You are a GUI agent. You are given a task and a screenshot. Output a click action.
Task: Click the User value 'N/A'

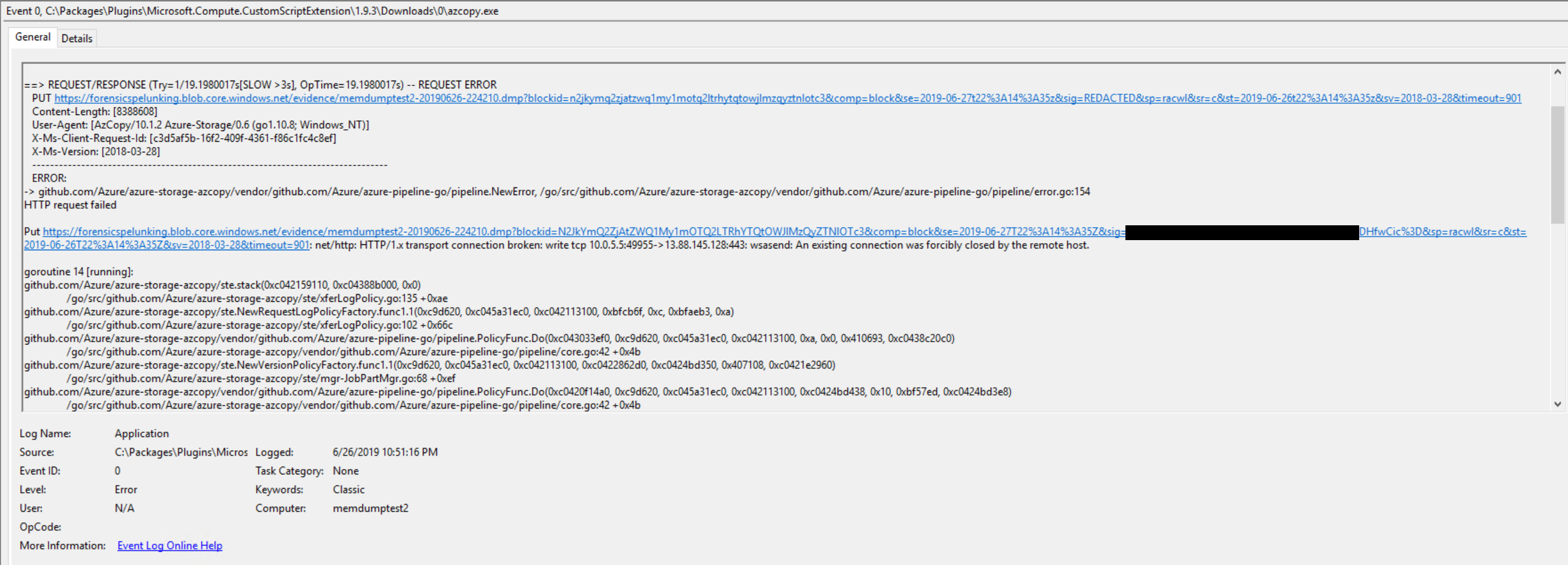(125, 509)
